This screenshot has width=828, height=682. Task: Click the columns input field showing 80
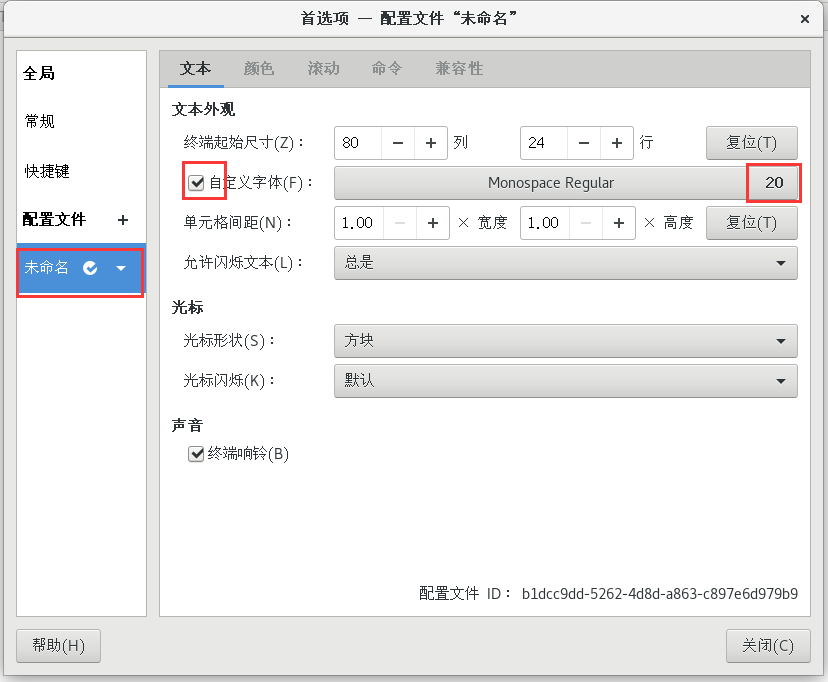[358, 143]
